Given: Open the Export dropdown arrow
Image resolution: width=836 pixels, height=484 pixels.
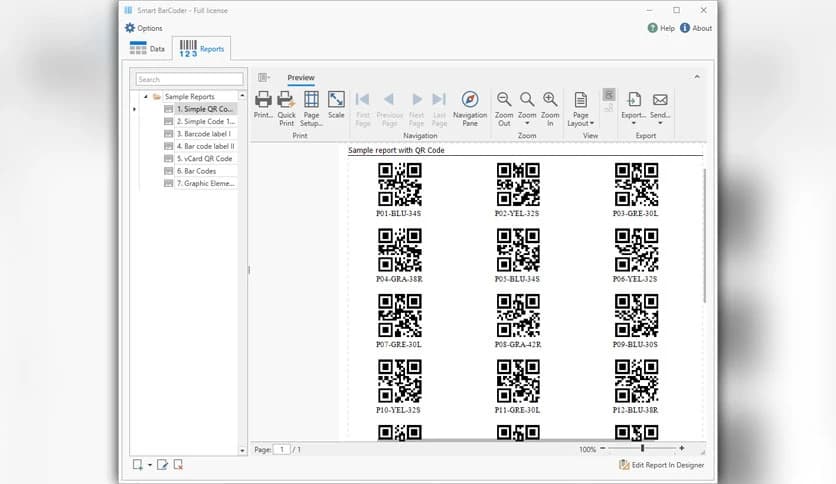Looking at the screenshot, I should pos(633,124).
